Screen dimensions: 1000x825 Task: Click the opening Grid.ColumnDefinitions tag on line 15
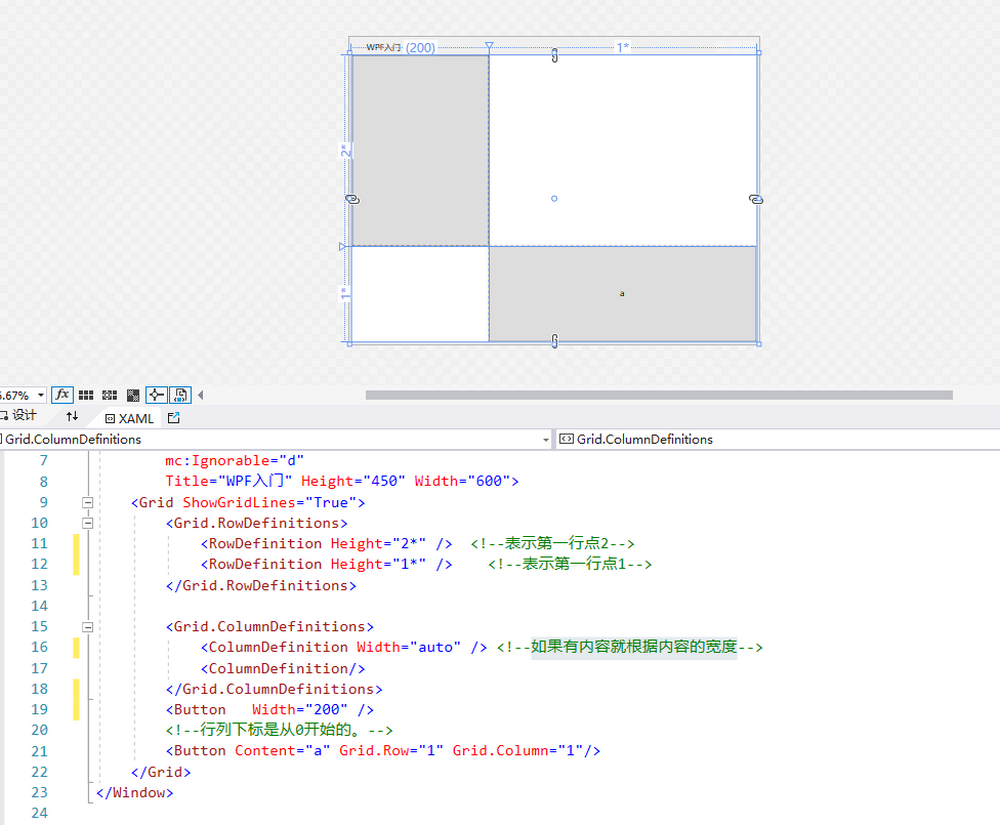pos(270,627)
